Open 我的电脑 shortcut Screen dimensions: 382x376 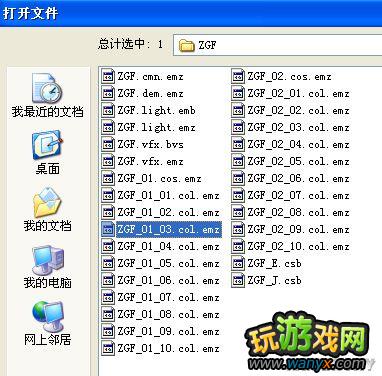pos(47,267)
